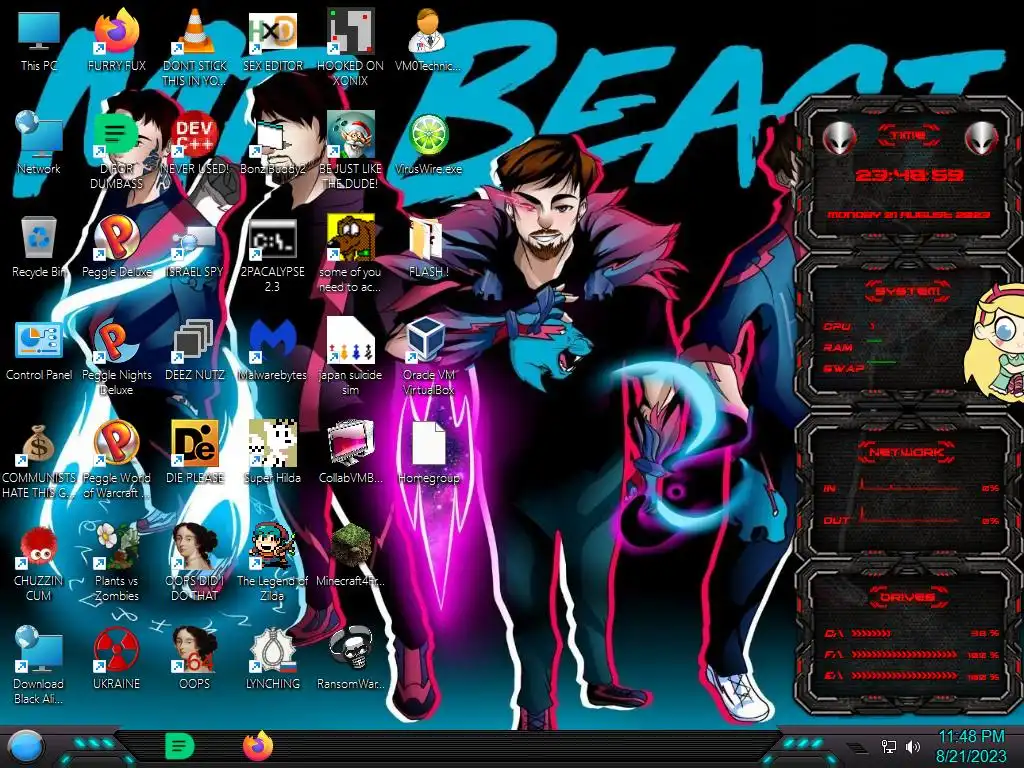
Task: Open the network tray icon
Action: (x=889, y=746)
